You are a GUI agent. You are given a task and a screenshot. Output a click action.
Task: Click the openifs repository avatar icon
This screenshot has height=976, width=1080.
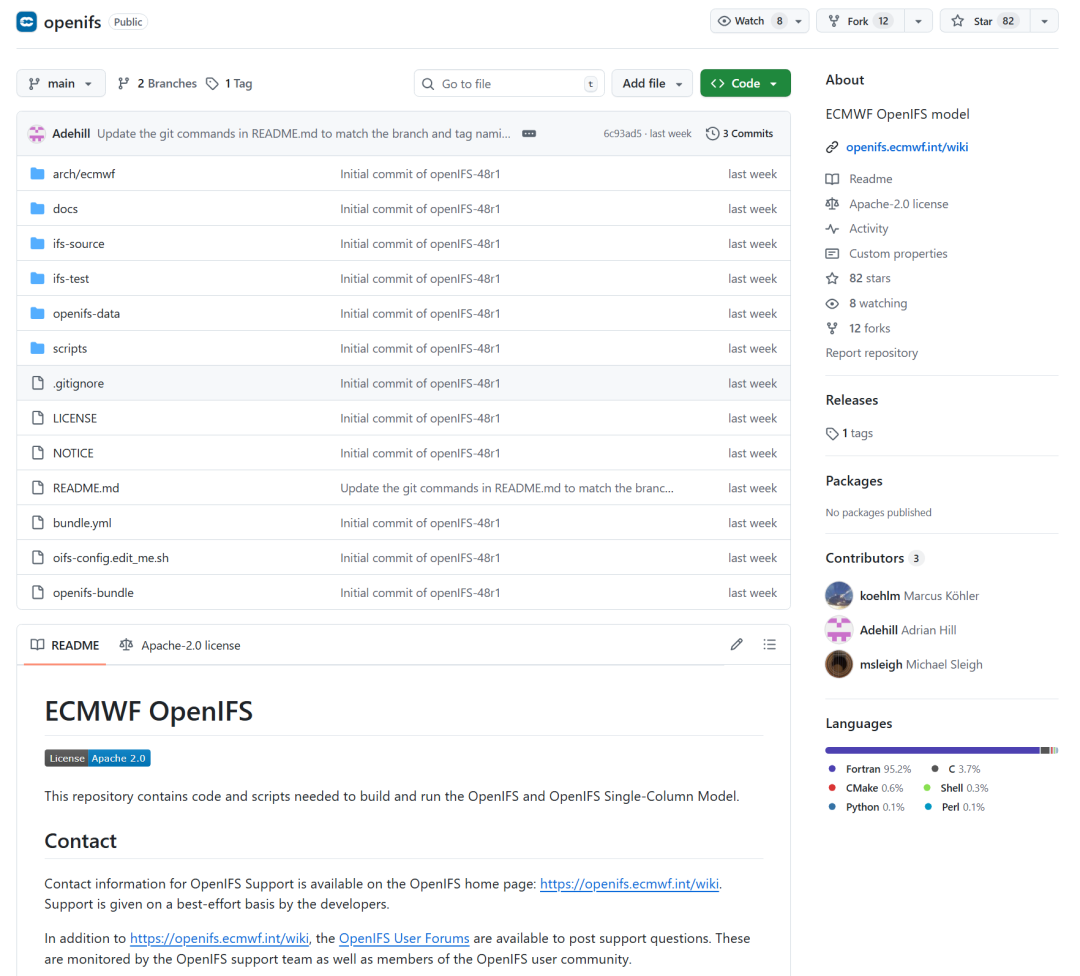[26, 21]
